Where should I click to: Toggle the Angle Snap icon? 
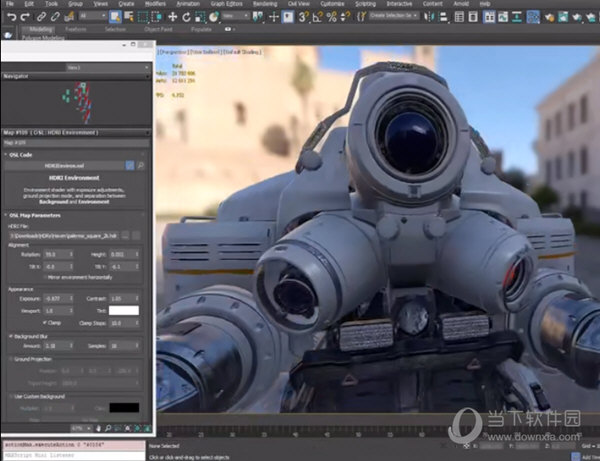318,17
